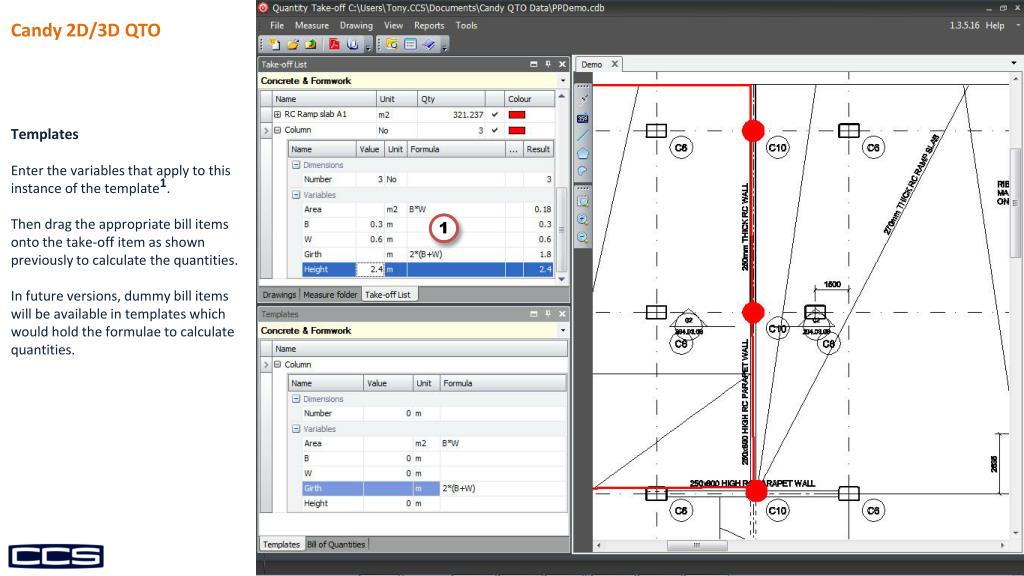1024x576 pixels.
Task: Close the Demo drawing tab
Action: point(615,64)
